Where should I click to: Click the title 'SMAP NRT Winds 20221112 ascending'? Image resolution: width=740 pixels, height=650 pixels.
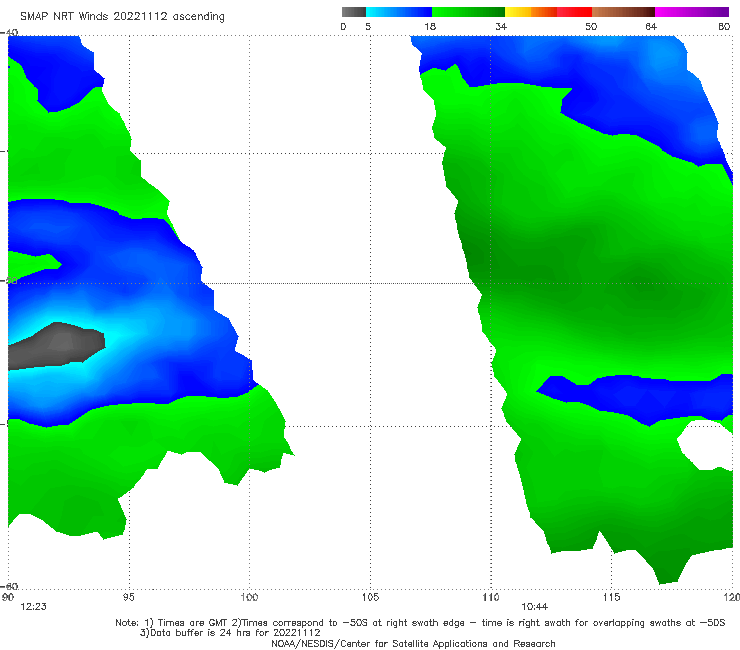pos(122,16)
